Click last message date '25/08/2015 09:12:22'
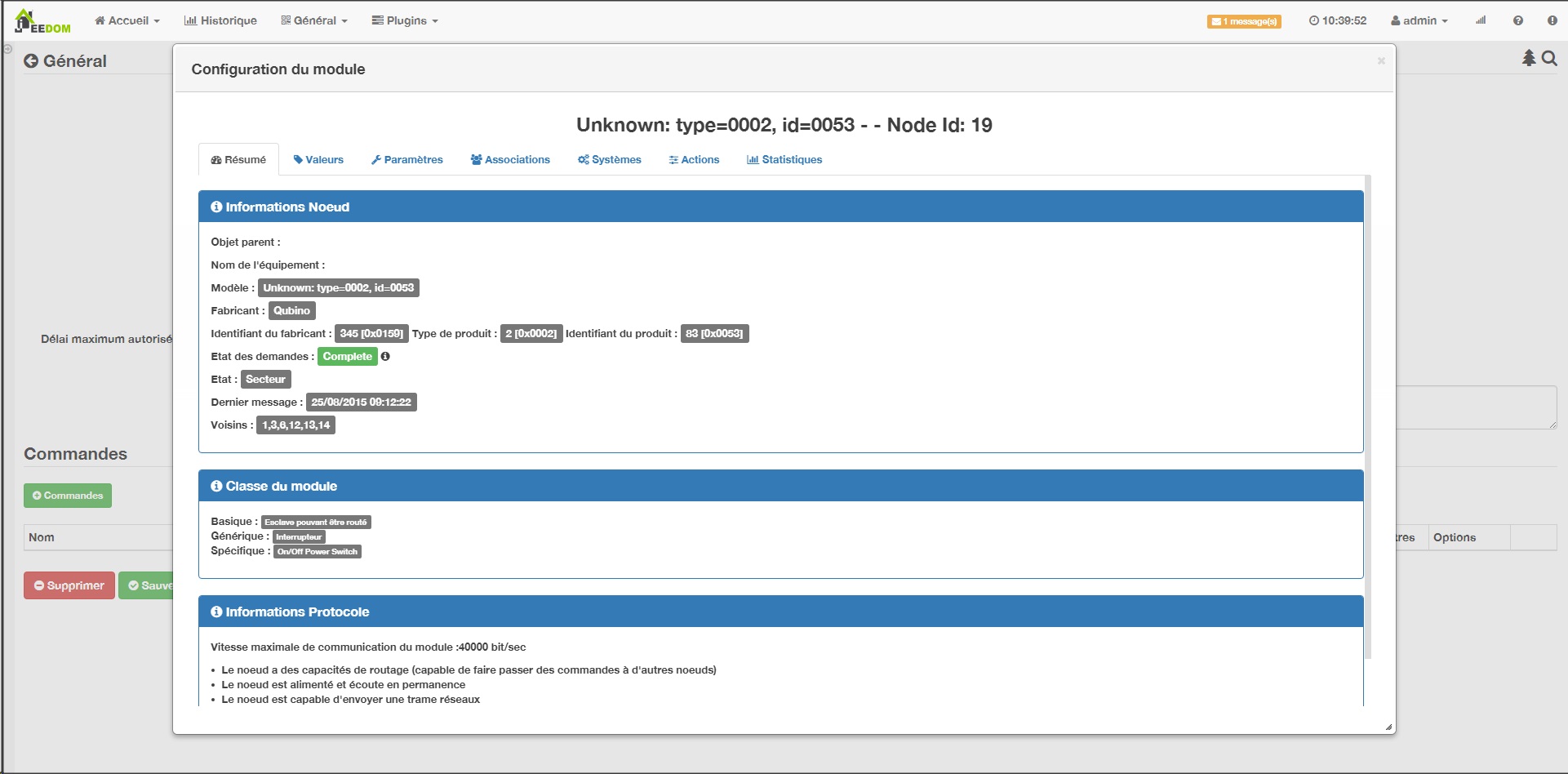1568x774 pixels. (x=361, y=402)
